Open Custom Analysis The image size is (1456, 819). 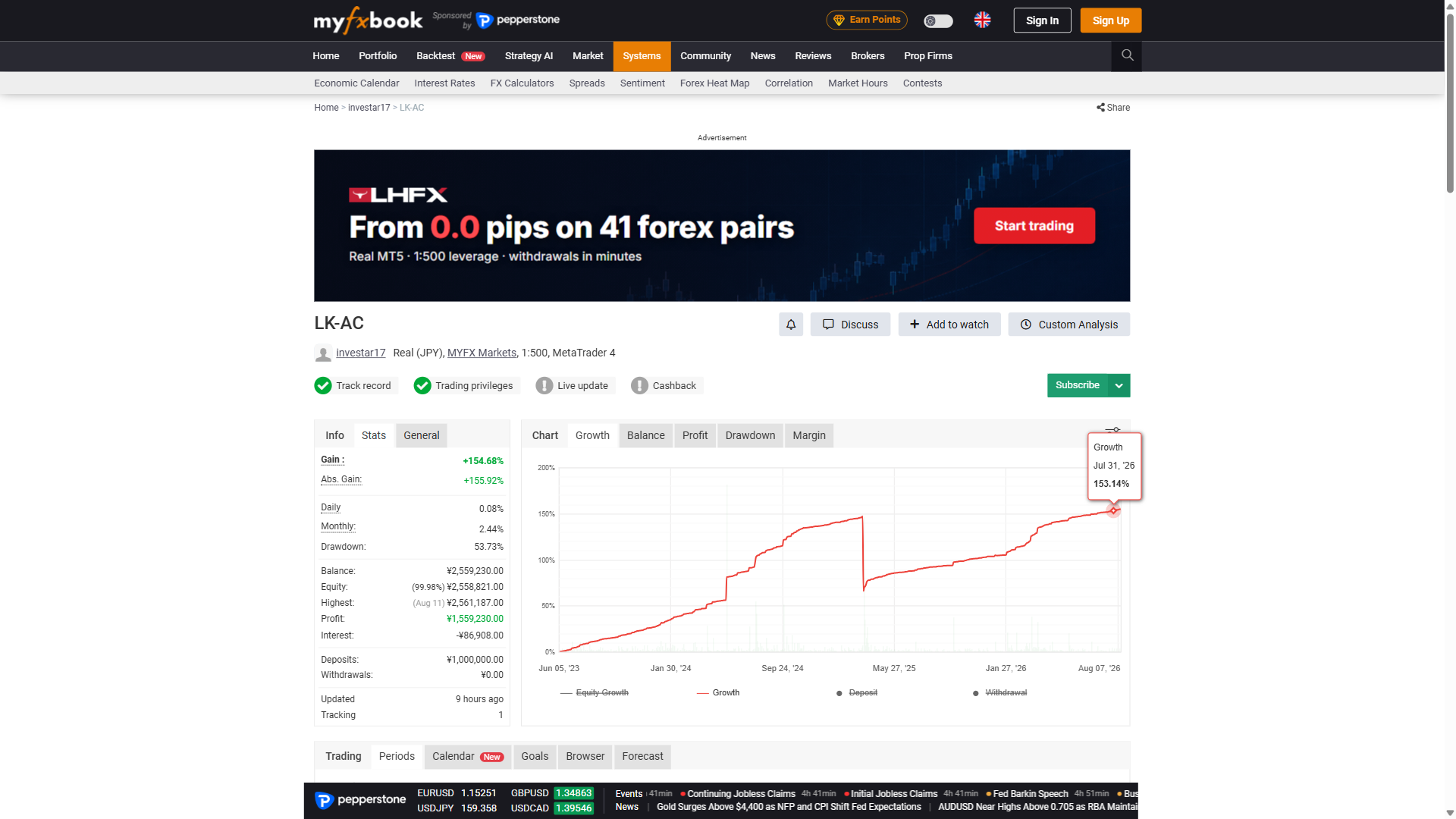tap(1069, 325)
